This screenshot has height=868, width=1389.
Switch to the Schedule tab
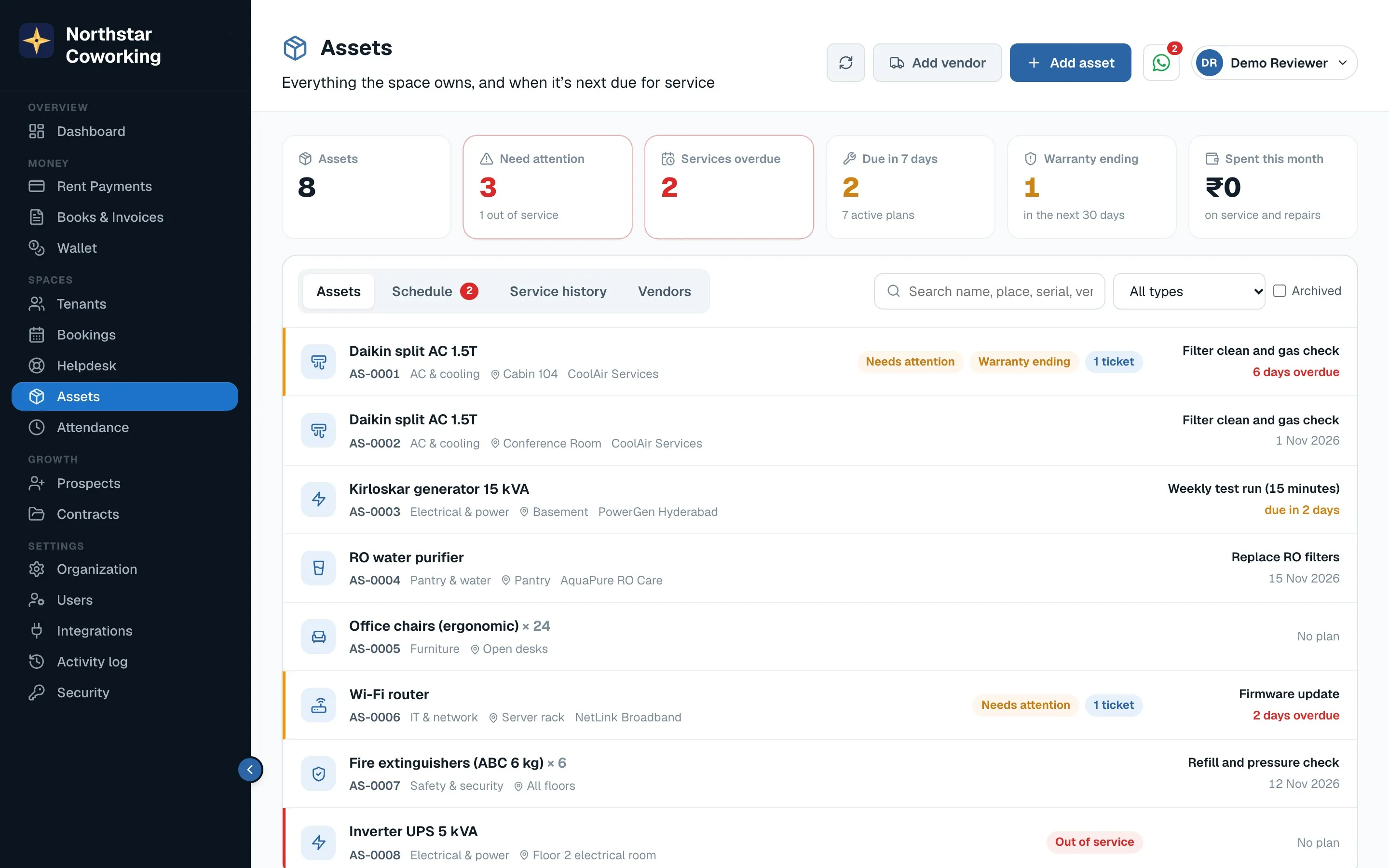[x=435, y=291]
